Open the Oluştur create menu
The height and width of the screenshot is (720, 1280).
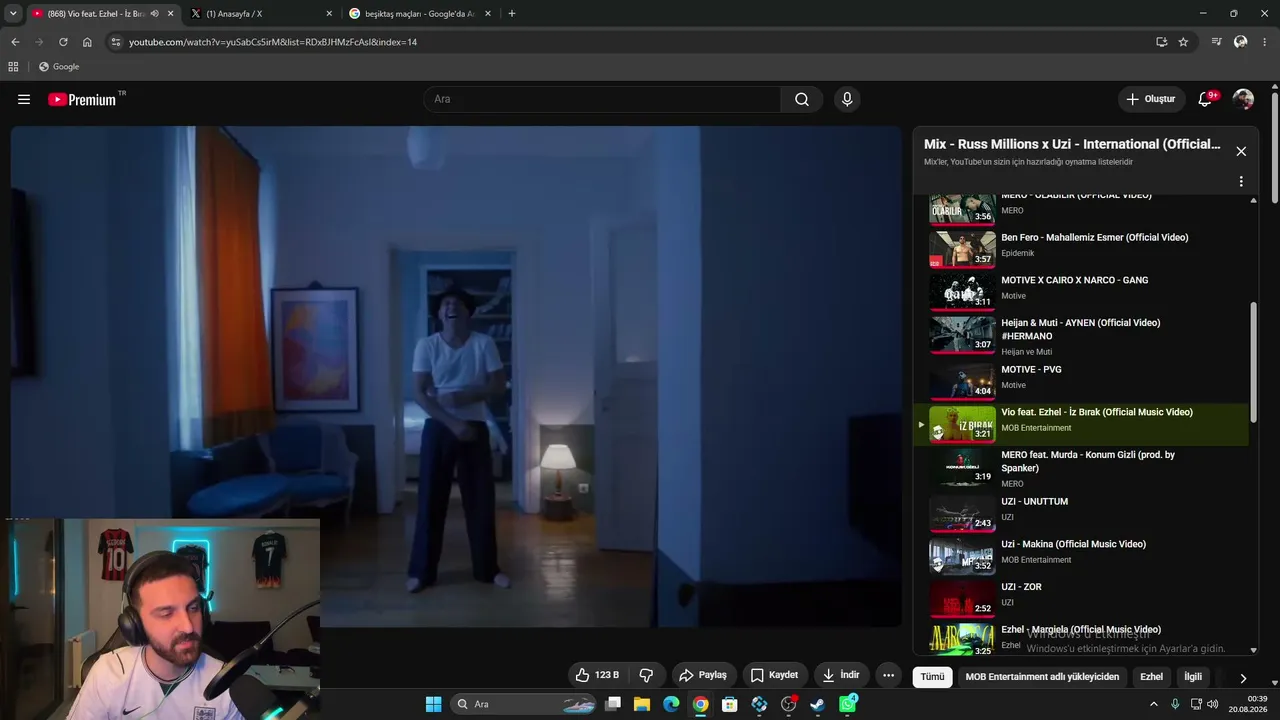(x=1151, y=99)
